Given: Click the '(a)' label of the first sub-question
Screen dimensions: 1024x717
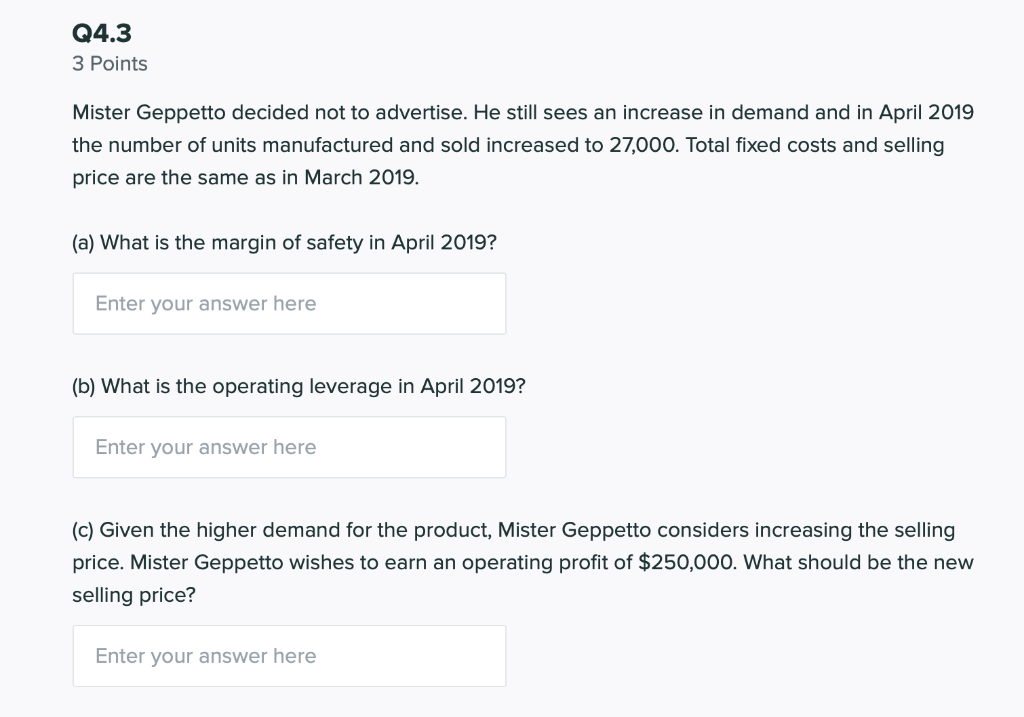Looking at the screenshot, I should [83, 242].
